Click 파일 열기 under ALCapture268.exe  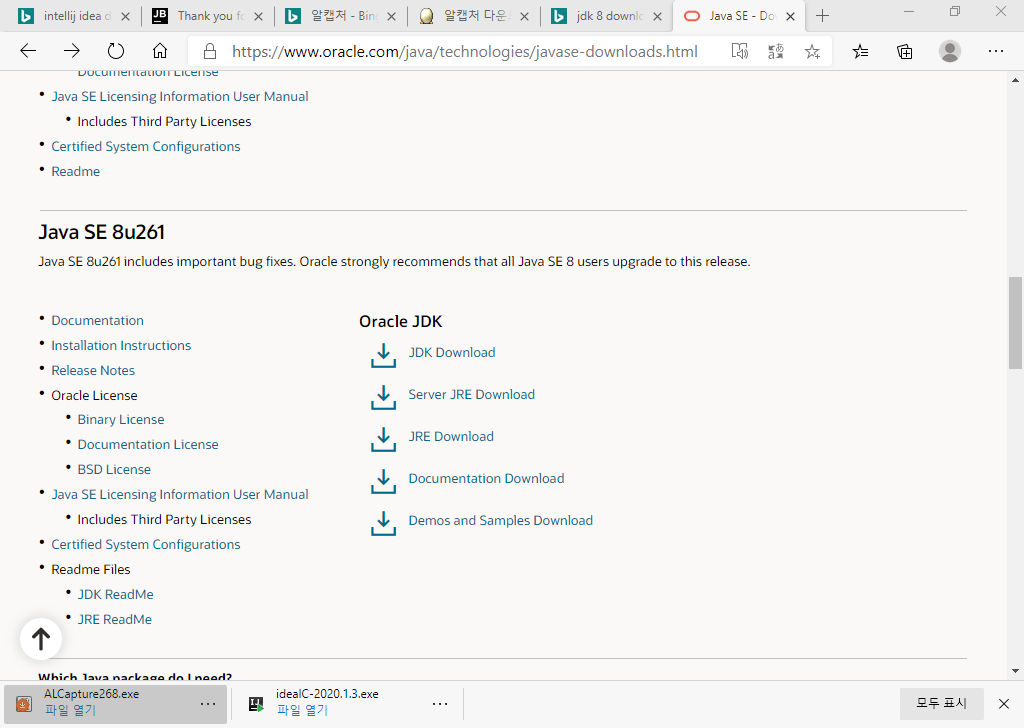pyautogui.click(x=70, y=710)
